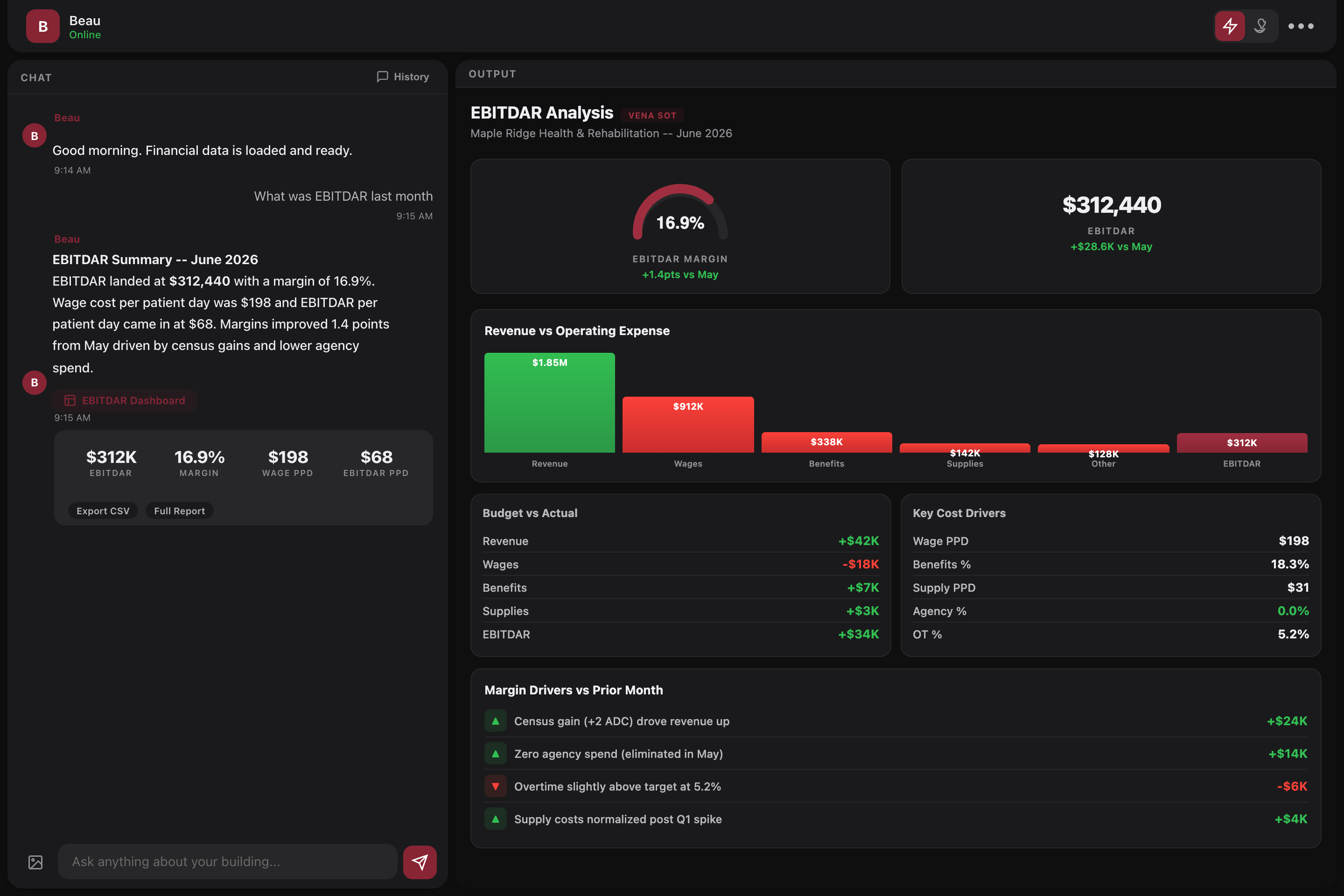The image size is (1344, 896).
Task: Click the Benefits +$7K value
Action: coord(863,588)
